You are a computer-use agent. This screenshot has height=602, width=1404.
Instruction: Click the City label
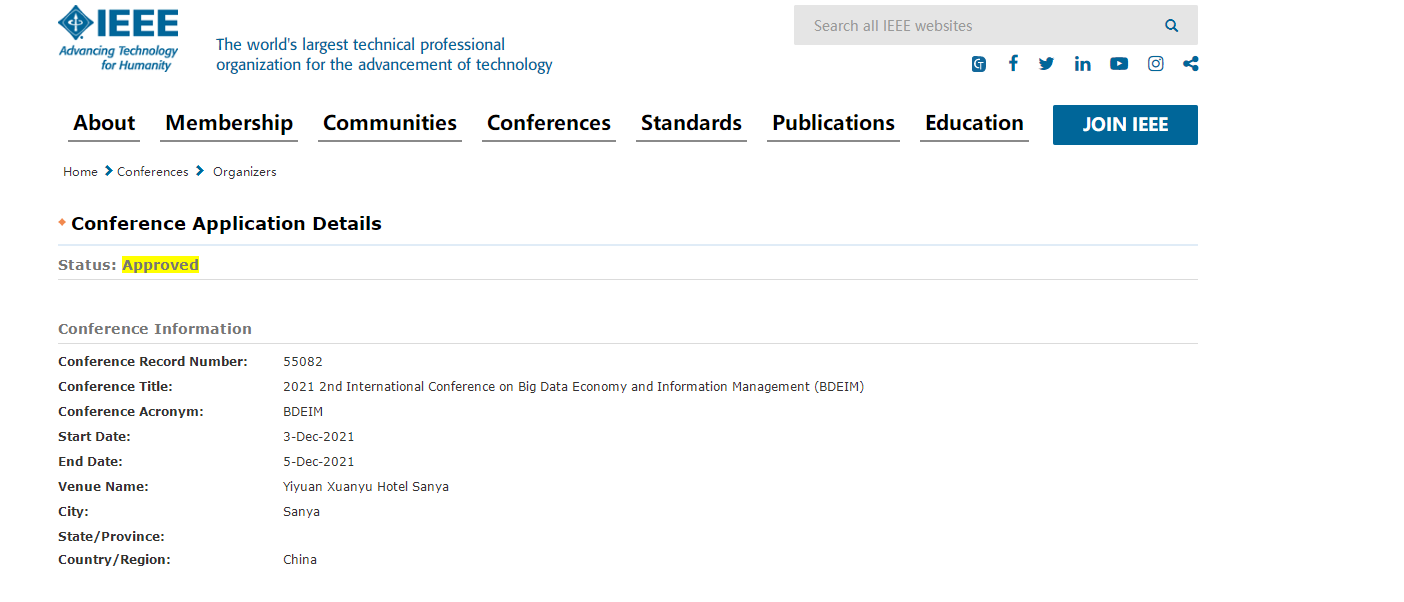tap(73, 512)
